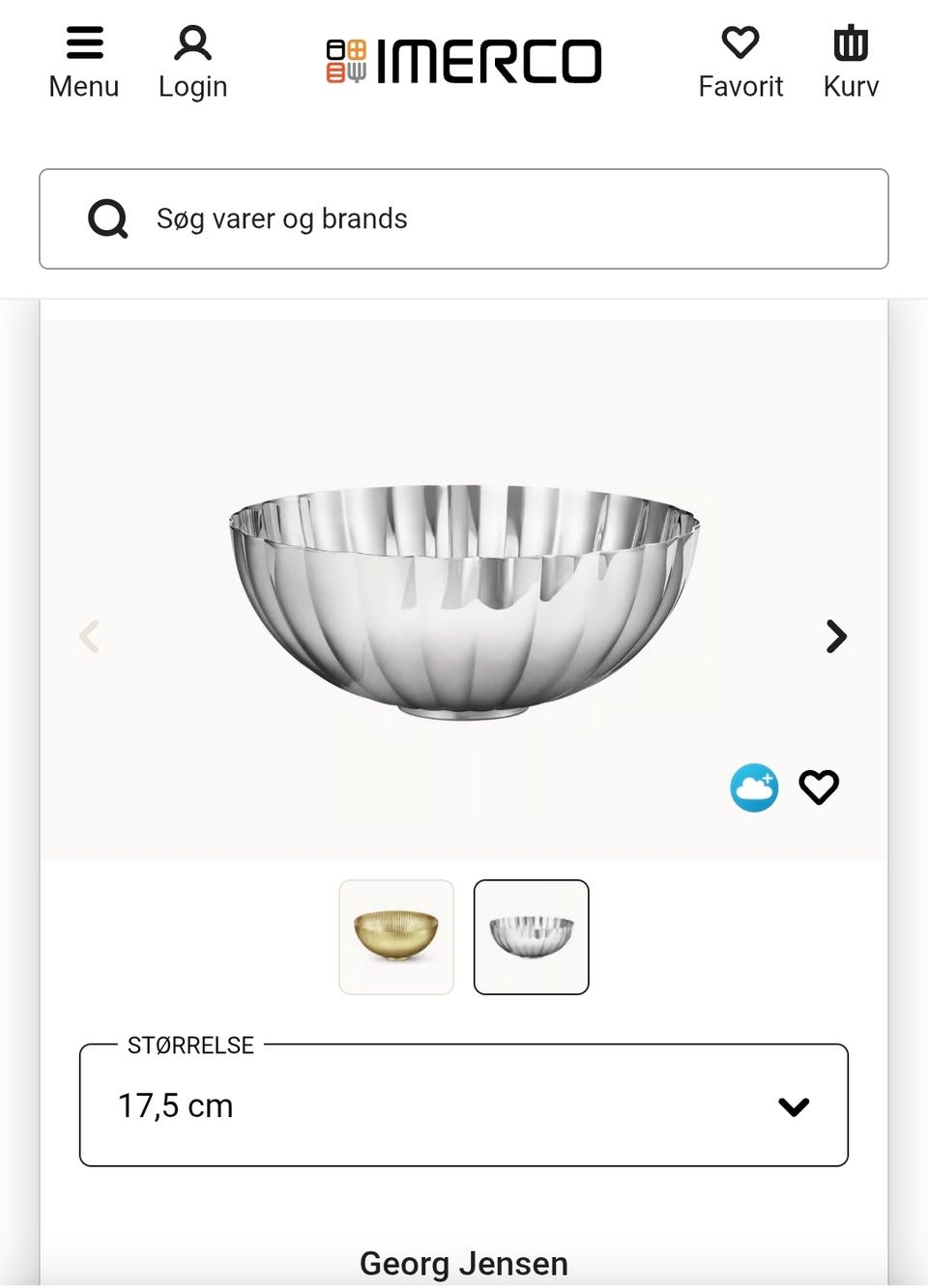Toggle favorite heart on the bowl image

(819, 787)
